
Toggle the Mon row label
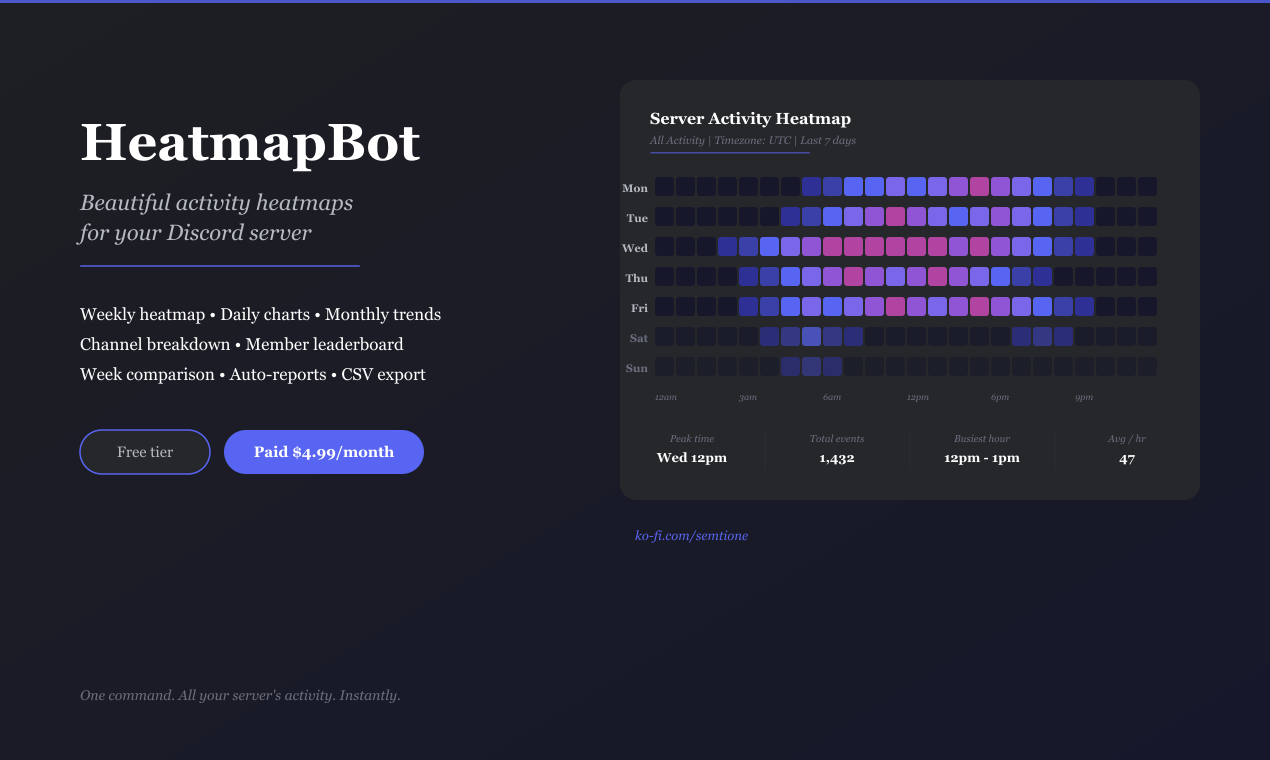point(635,187)
